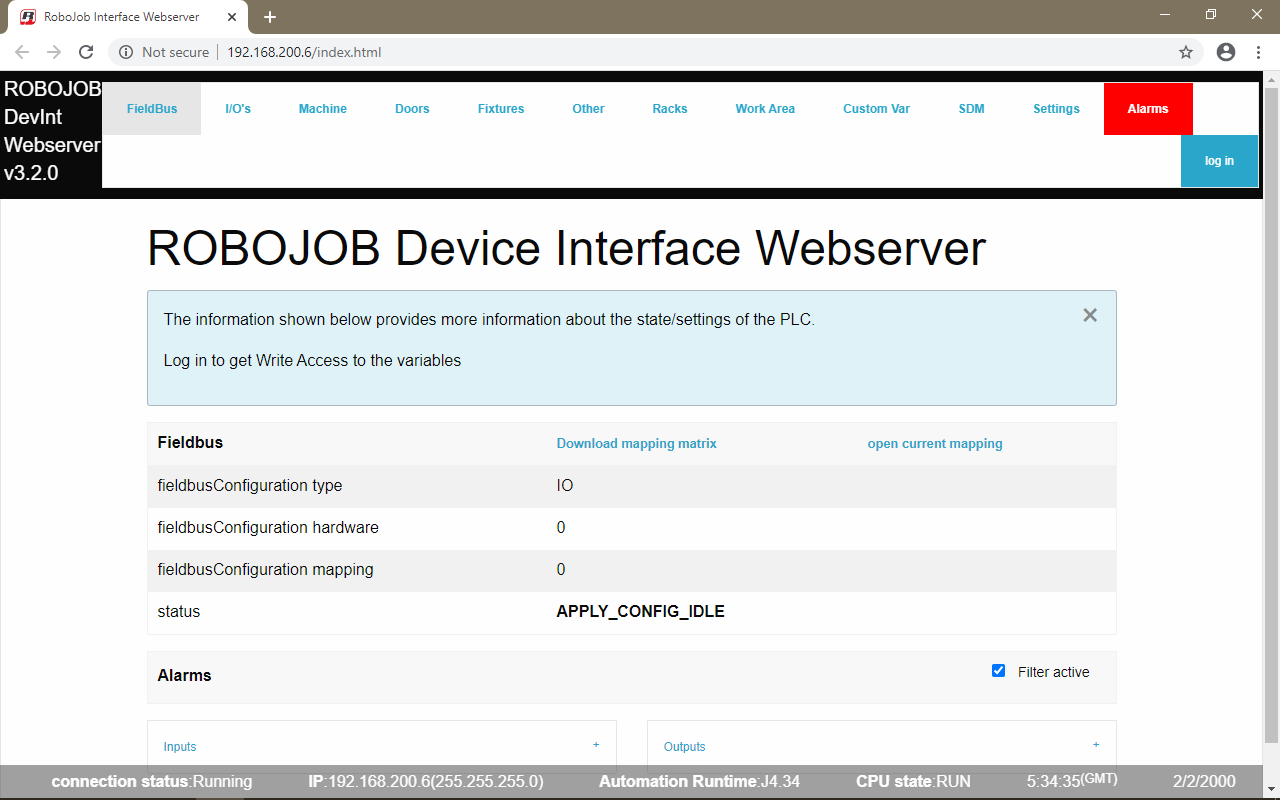Click the fieldbusConfiguration mapping row label
The height and width of the screenshot is (800, 1280).
coord(266,569)
